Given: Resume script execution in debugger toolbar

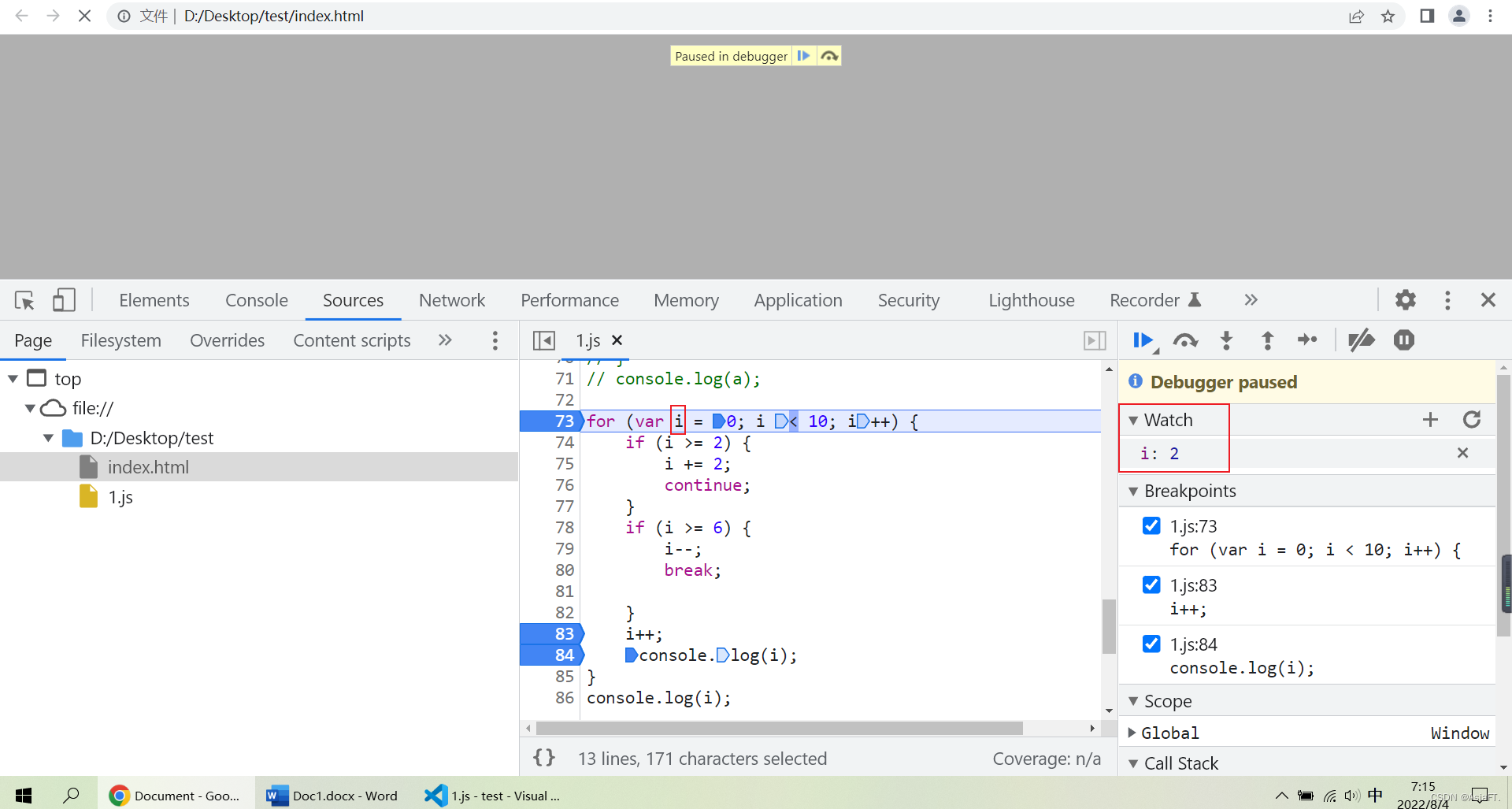Looking at the screenshot, I should [x=1143, y=340].
